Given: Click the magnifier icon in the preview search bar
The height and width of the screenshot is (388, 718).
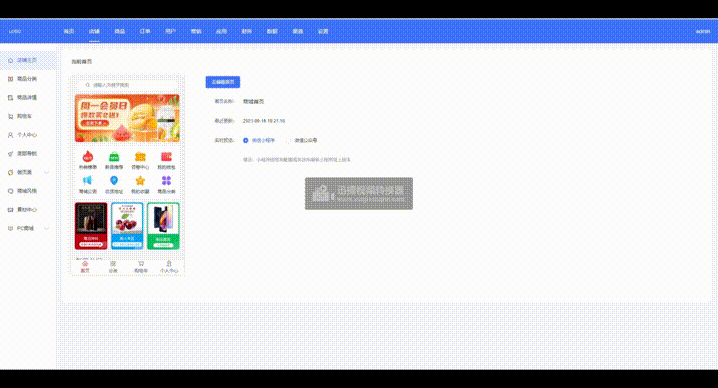Looking at the screenshot, I should pyautogui.click(x=87, y=85).
